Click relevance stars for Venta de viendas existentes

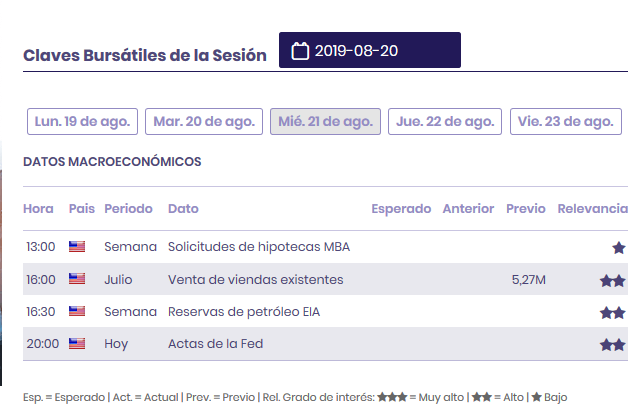point(612,281)
